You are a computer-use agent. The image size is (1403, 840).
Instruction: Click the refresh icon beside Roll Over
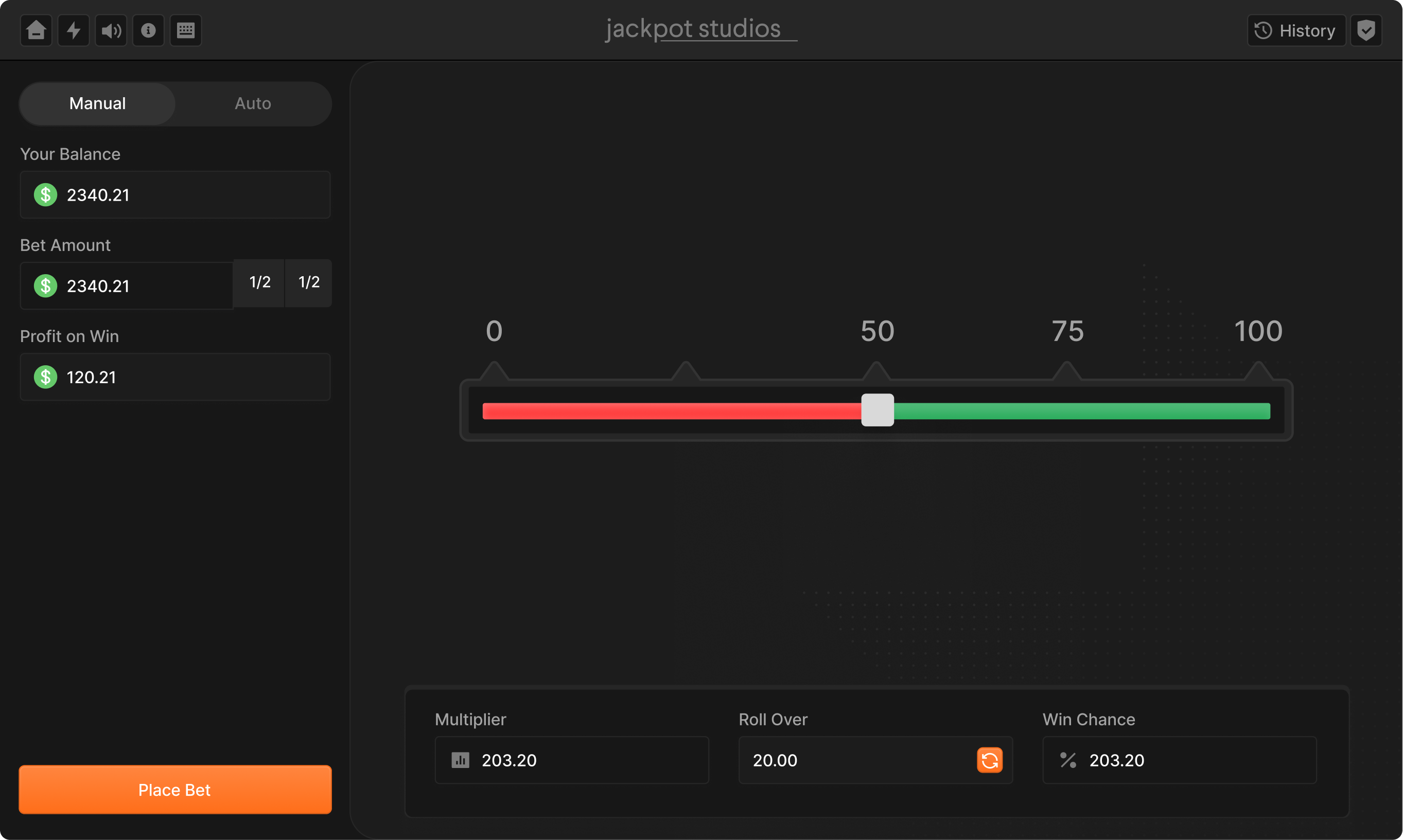[989, 760]
